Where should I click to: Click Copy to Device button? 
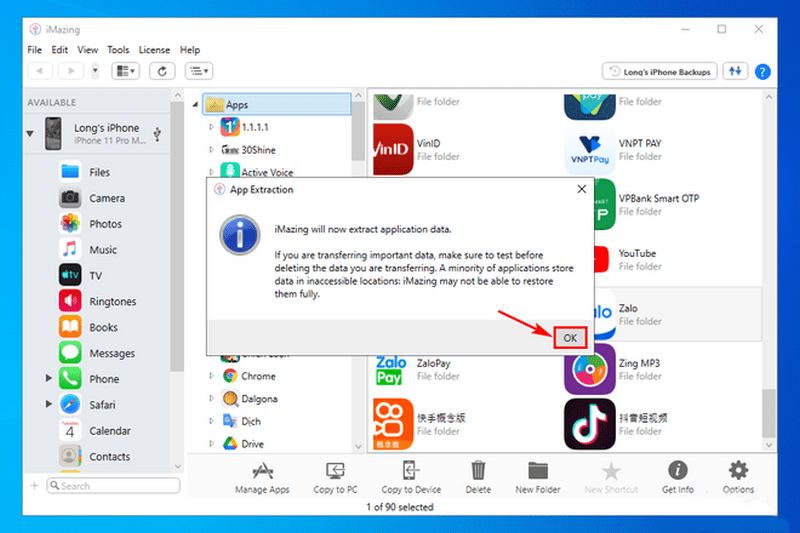411,477
